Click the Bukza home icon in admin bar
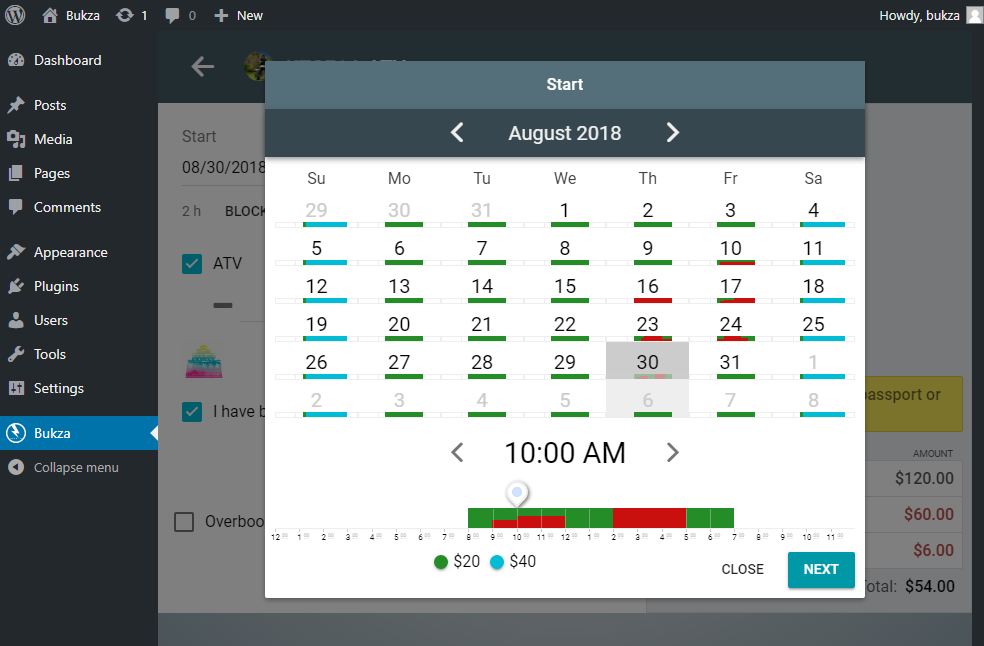Viewport: 984px width, 646px height. point(50,15)
